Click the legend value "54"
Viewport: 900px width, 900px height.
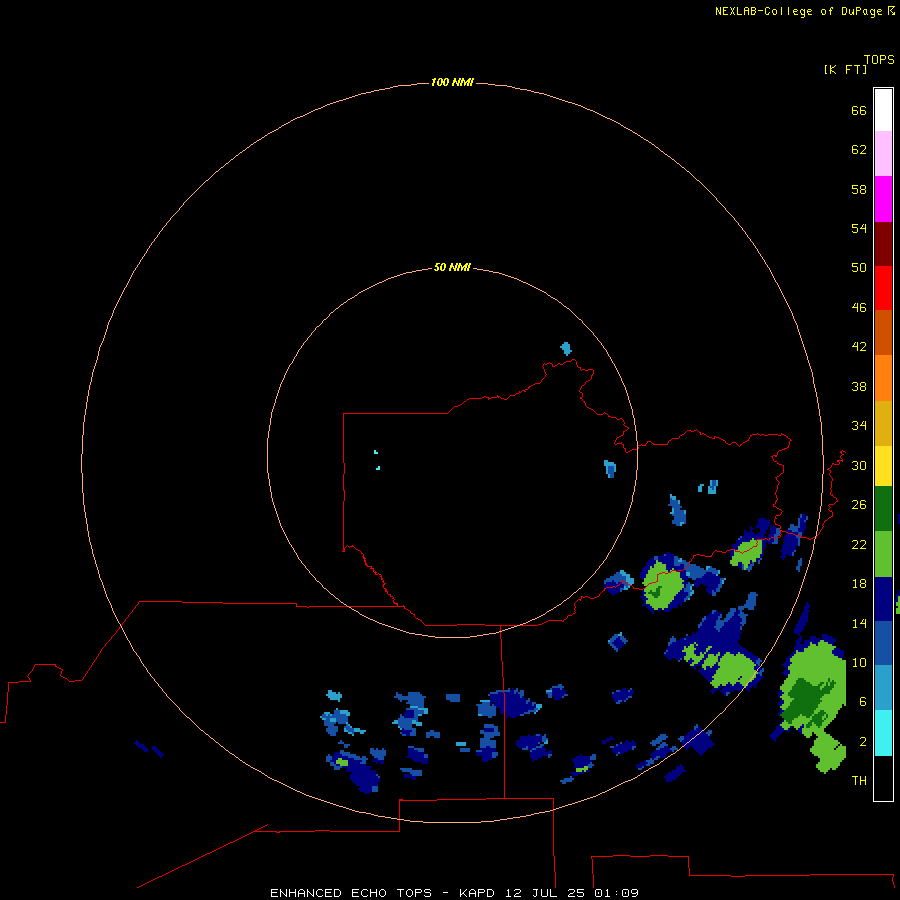(859, 229)
